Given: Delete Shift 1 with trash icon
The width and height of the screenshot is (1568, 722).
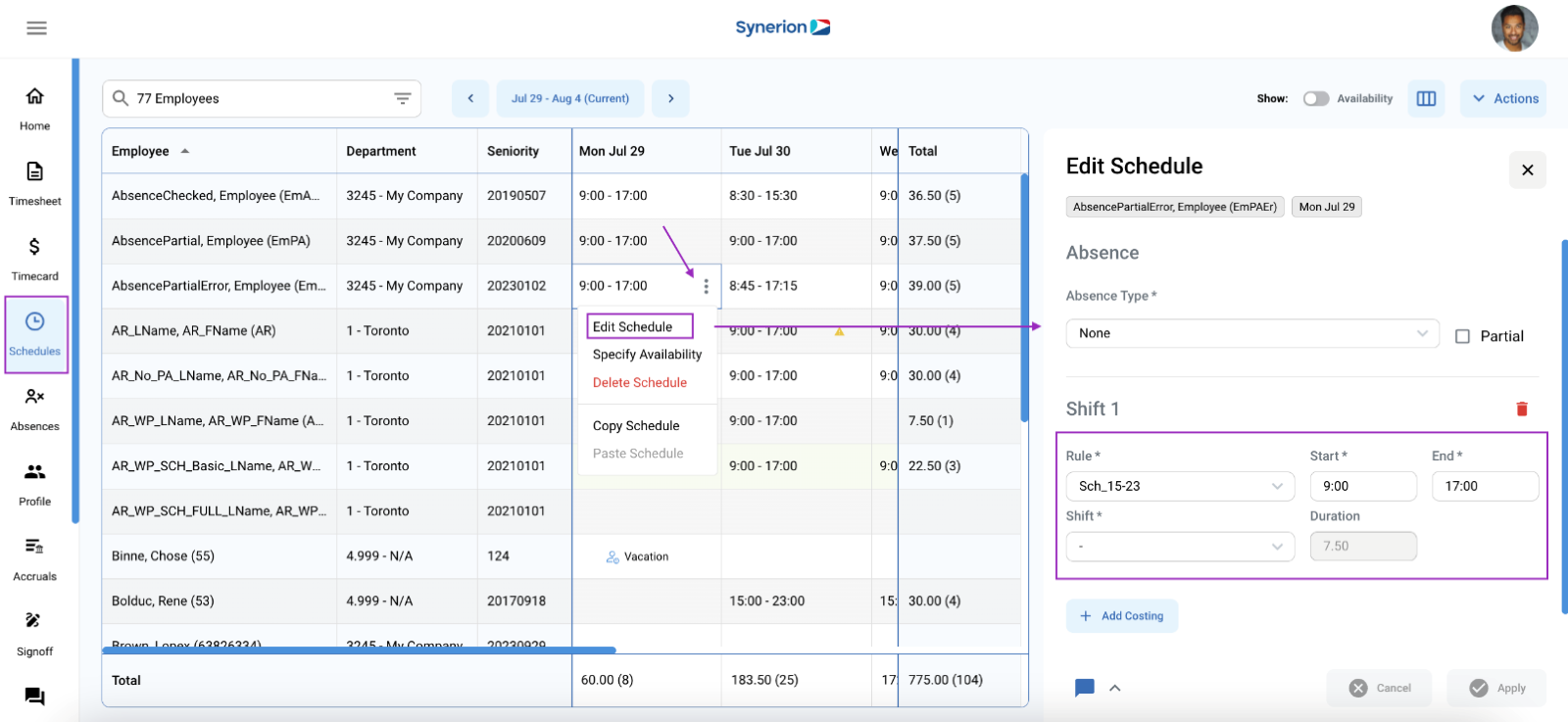Looking at the screenshot, I should (1522, 409).
